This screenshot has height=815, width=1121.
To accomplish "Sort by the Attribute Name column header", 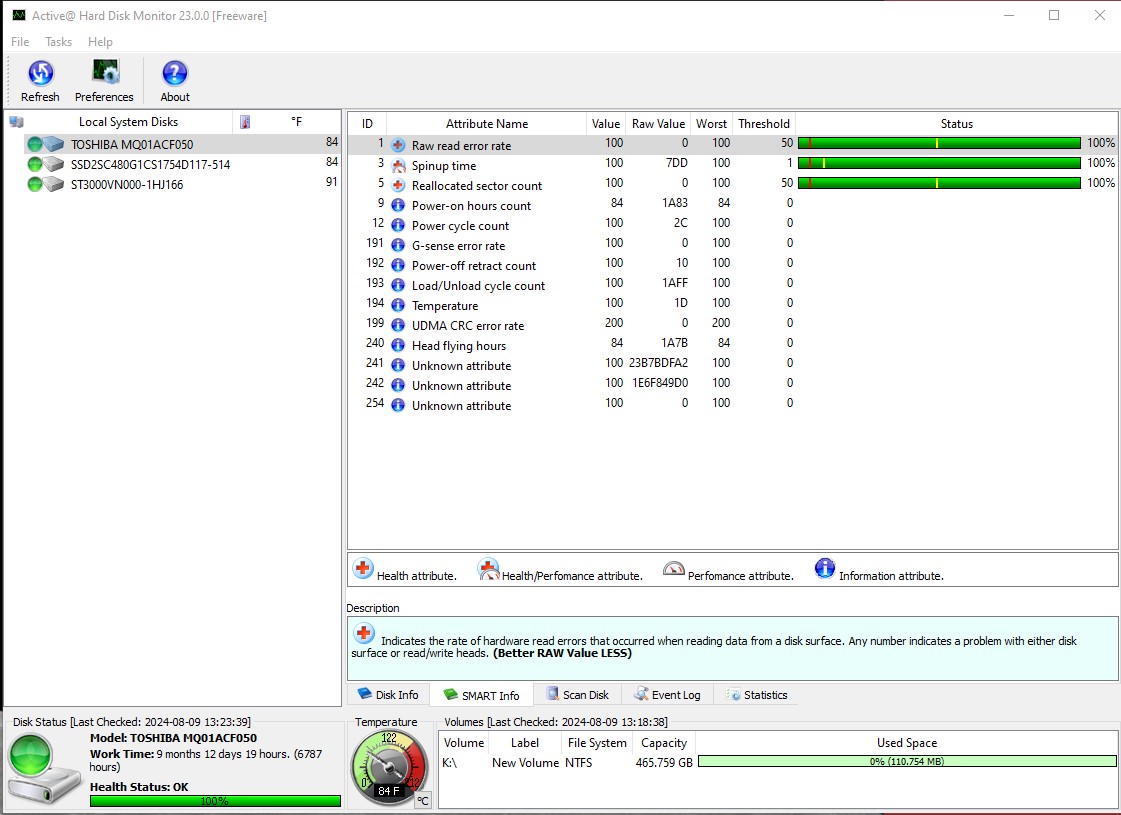I will [x=486, y=124].
